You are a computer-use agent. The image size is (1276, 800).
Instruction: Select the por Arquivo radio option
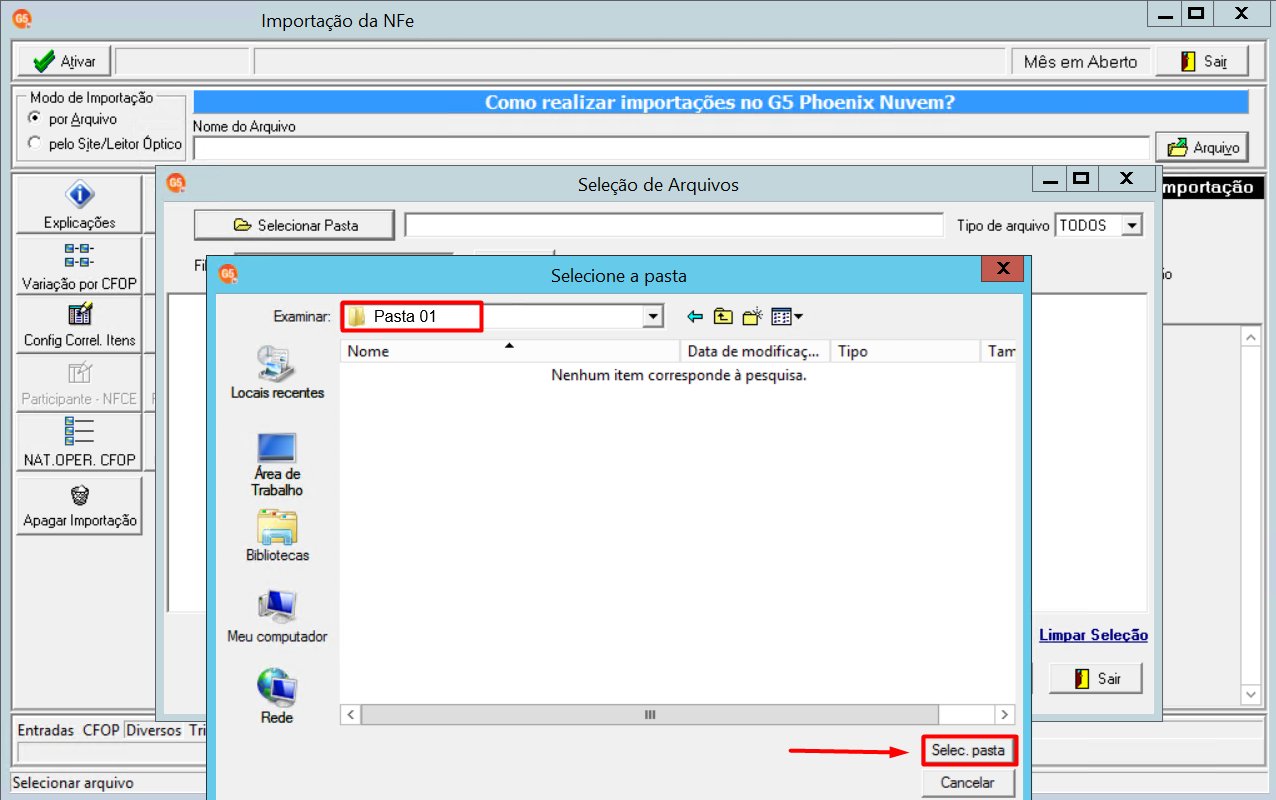[x=35, y=118]
